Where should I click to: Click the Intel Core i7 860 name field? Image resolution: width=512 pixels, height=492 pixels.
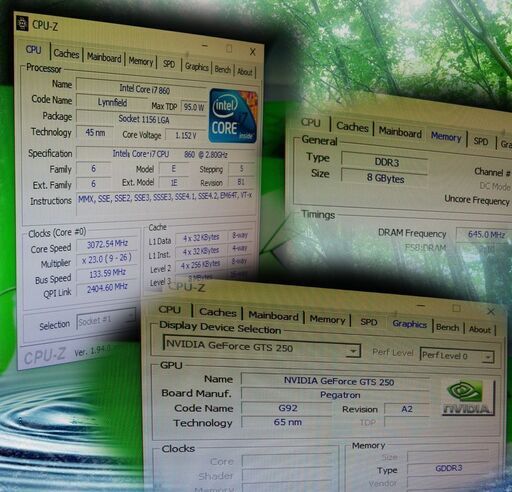click(142, 88)
